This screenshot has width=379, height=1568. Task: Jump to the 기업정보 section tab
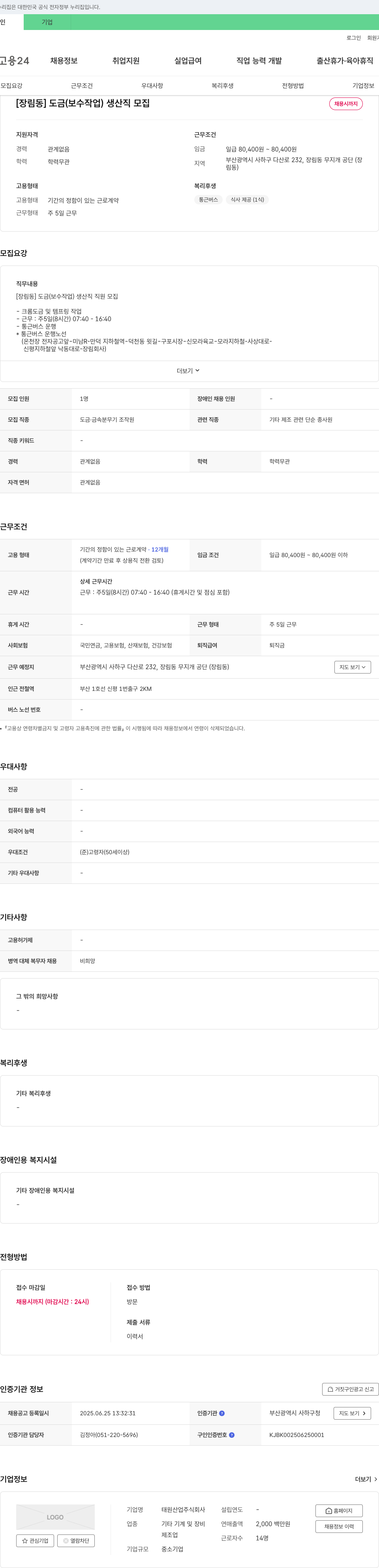click(363, 86)
